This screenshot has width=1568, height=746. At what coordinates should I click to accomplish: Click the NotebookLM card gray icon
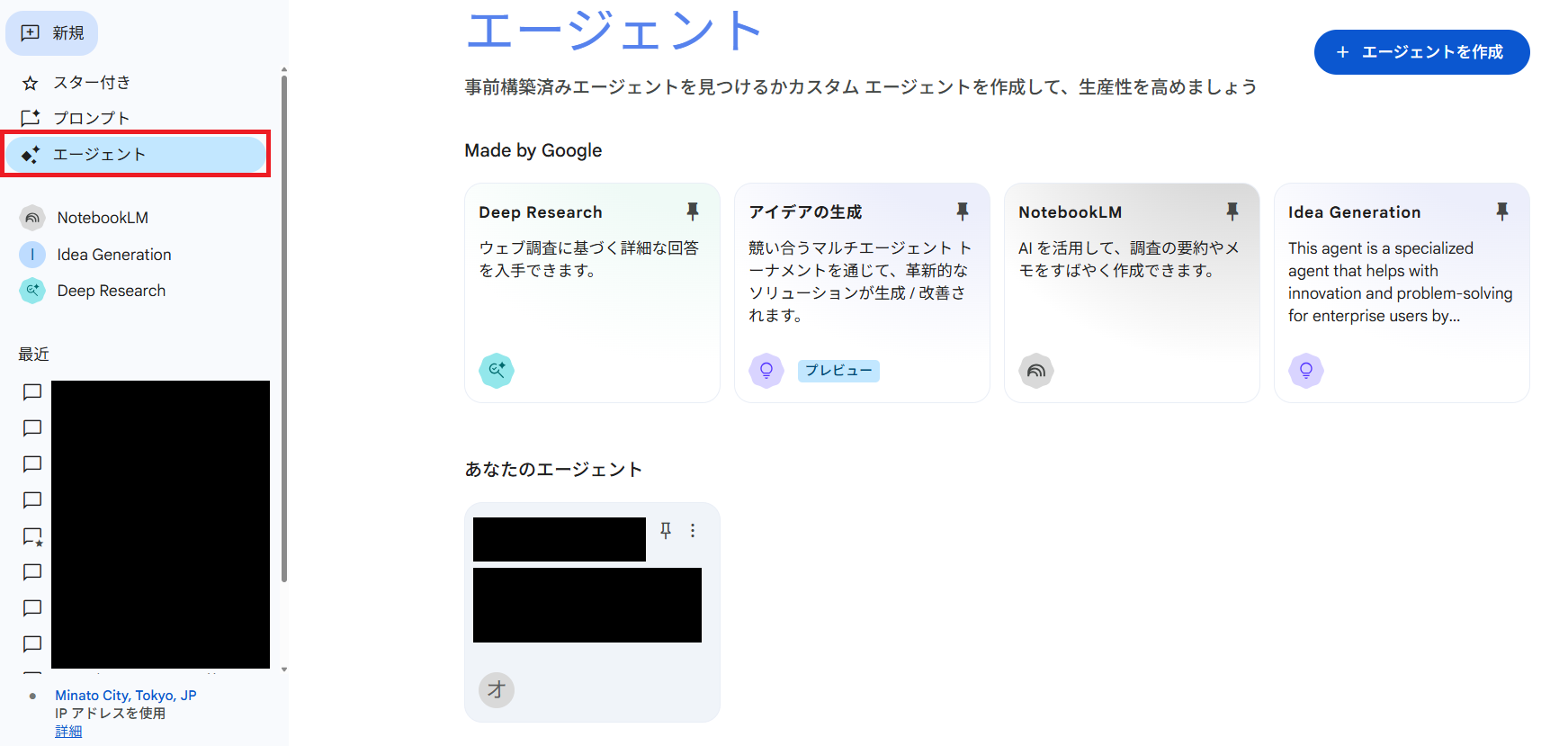tap(1036, 370)
